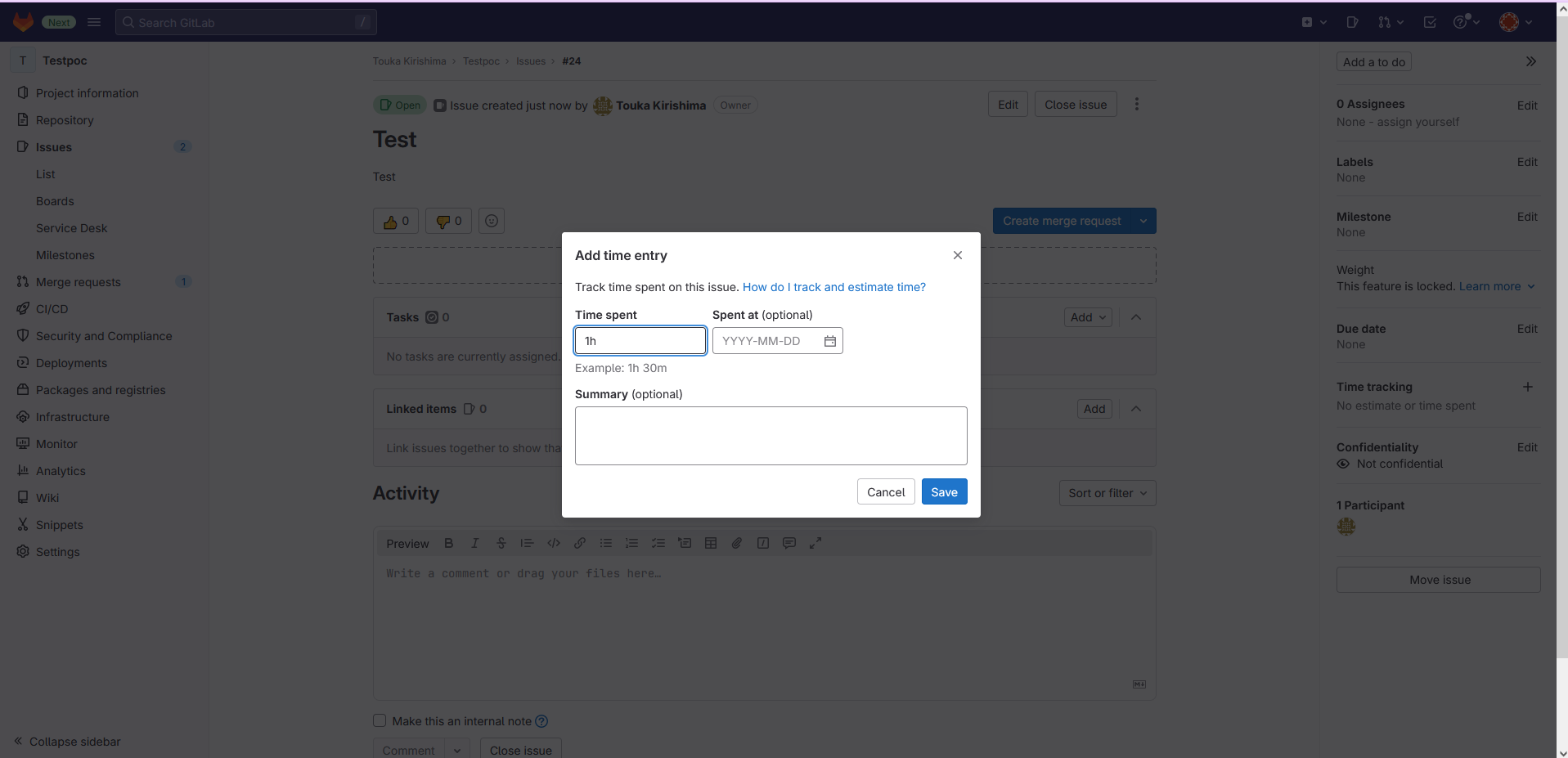Screen dimensions: 1568x758
Task: Click the Time spent input field
Action: (x=640, y=341)
